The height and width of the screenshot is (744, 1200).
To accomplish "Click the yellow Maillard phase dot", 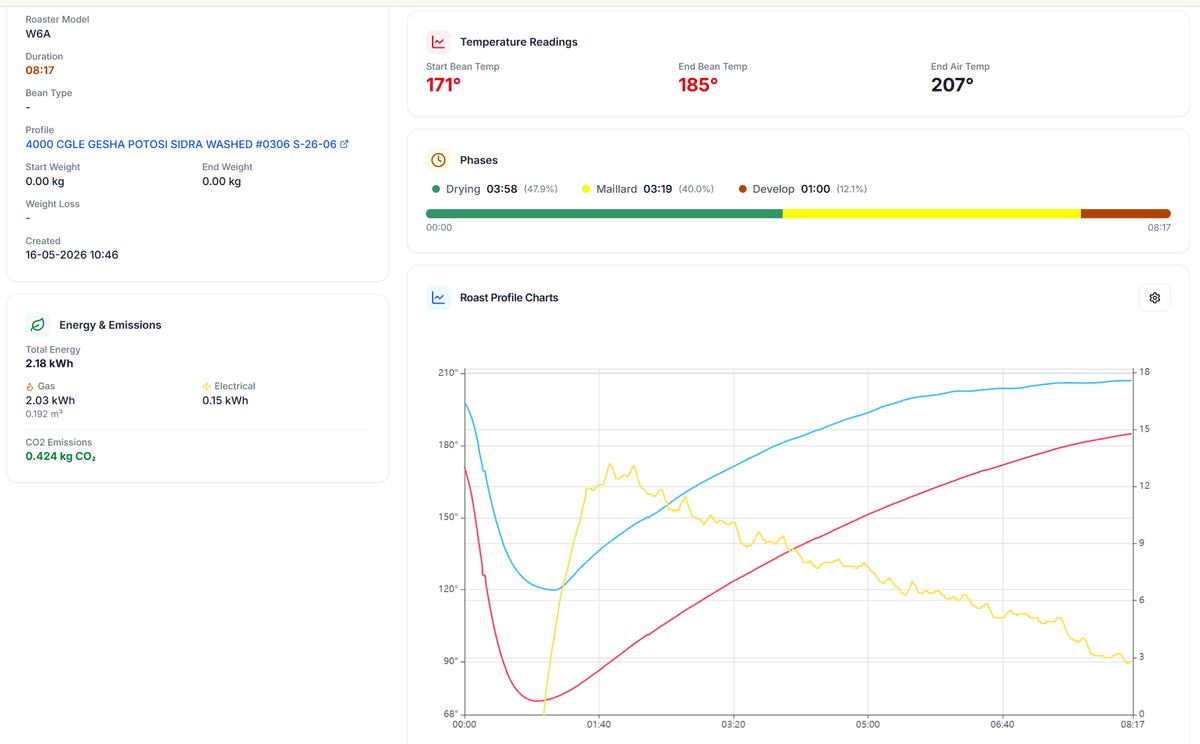I will coord(587,189).
